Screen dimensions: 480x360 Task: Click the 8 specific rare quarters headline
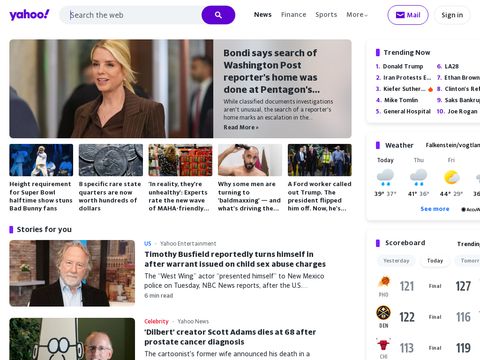click(110, 196)
